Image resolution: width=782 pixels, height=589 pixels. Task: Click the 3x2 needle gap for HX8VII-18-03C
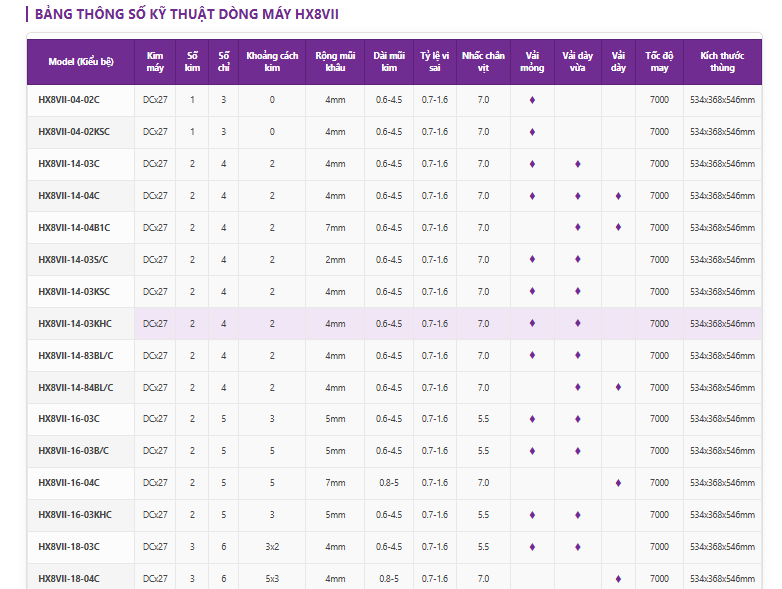(x=272, y=547)
